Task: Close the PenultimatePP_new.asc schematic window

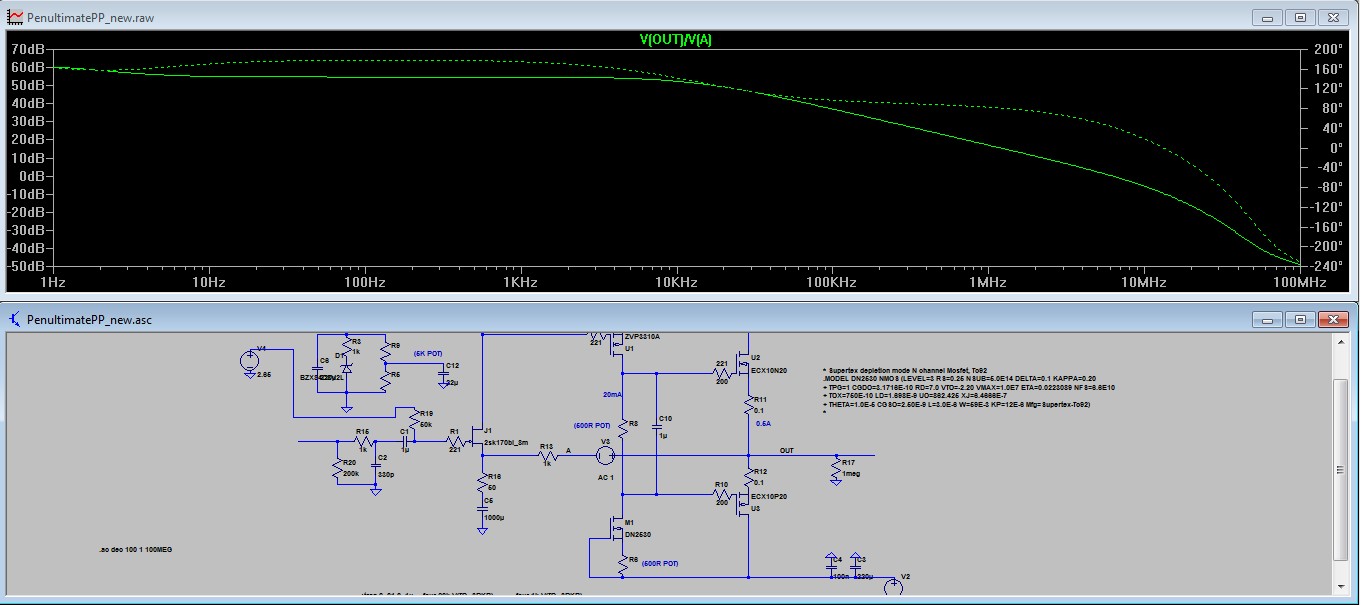Action: pos(1332,319)
